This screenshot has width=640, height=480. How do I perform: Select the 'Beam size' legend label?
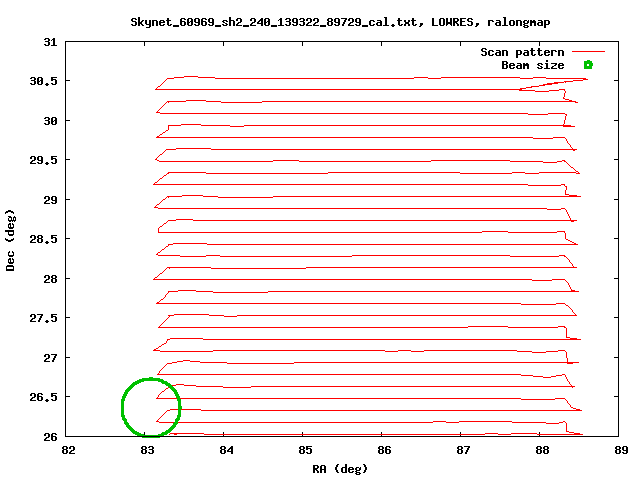click(532, 65)
